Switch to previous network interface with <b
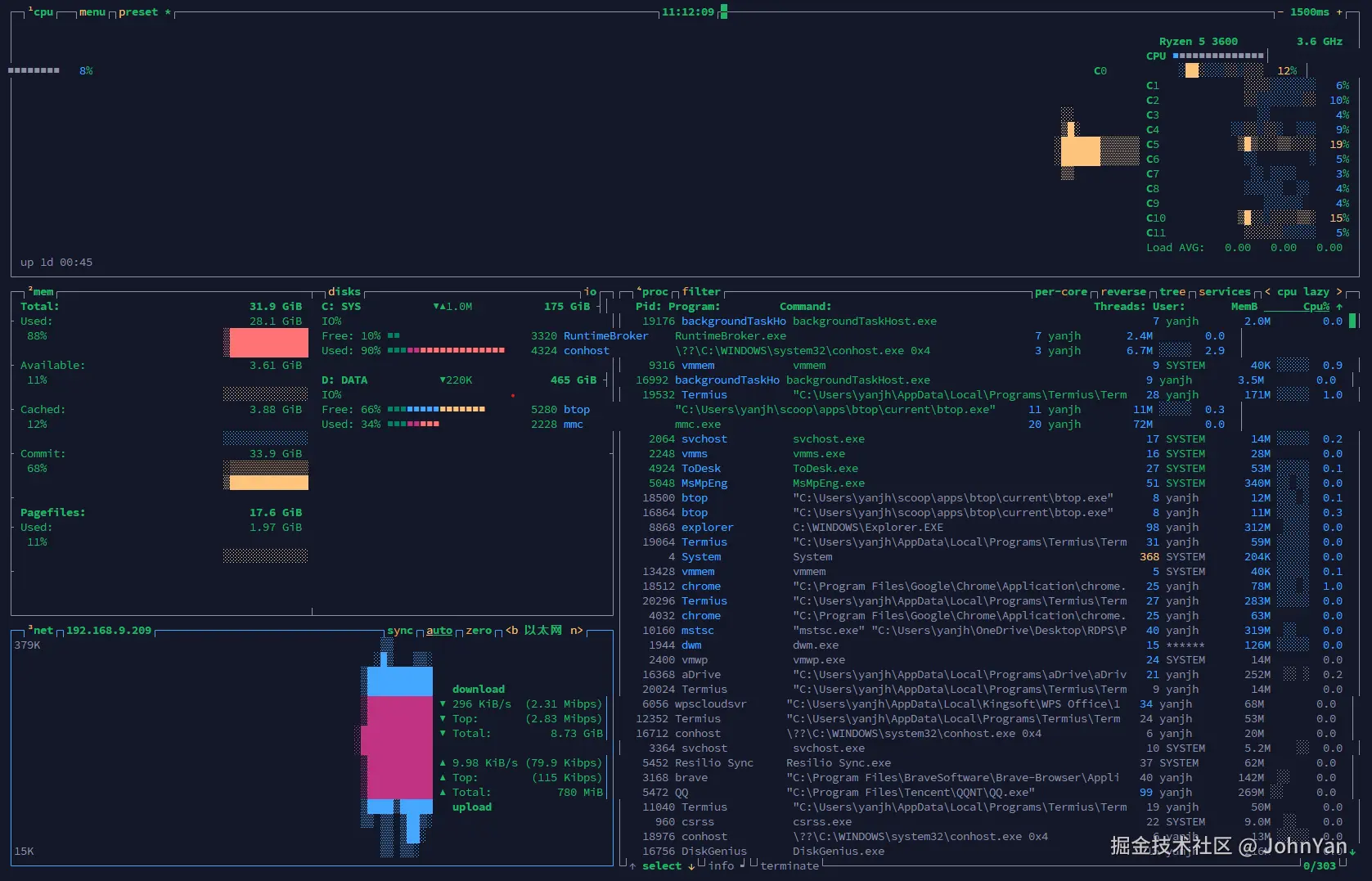 511,631
